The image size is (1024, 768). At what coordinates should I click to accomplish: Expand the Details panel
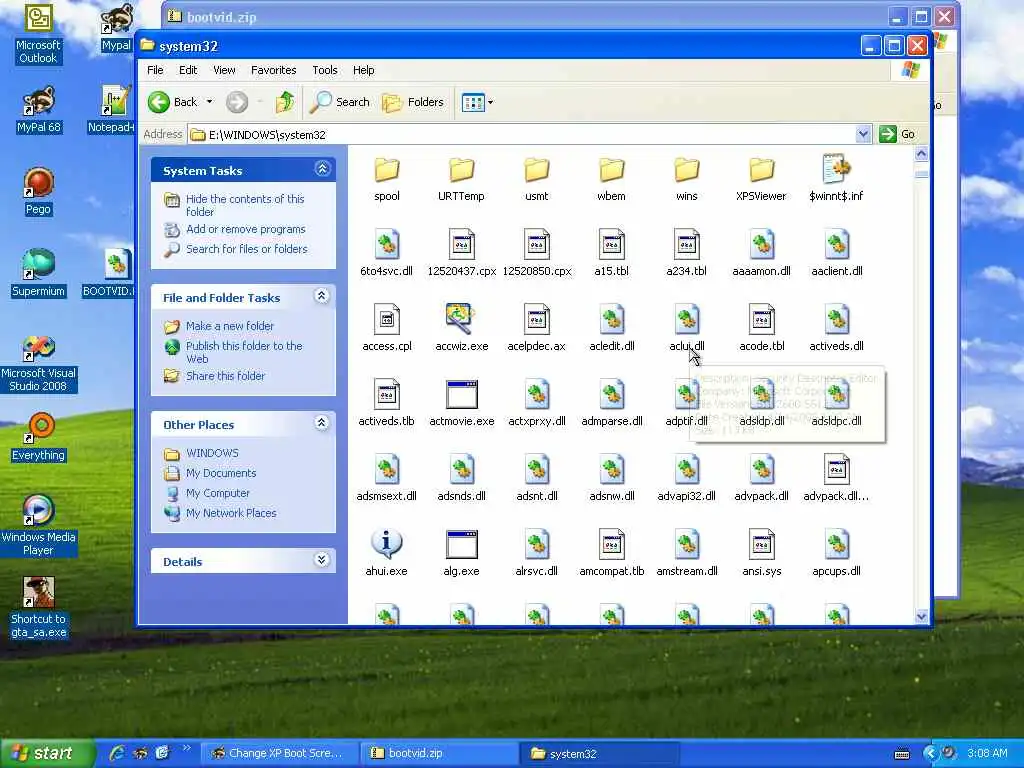pyautogui.click(x=321, y=560)
